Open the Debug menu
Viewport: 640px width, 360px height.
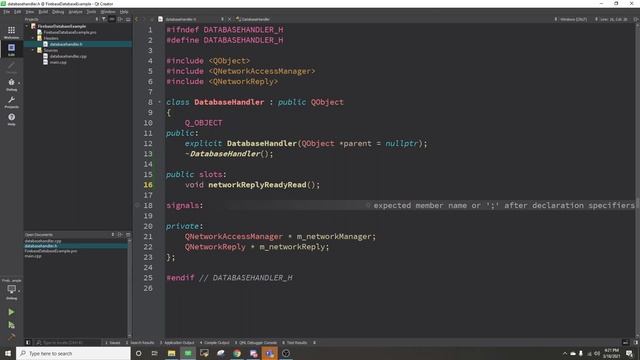(58, 12)
